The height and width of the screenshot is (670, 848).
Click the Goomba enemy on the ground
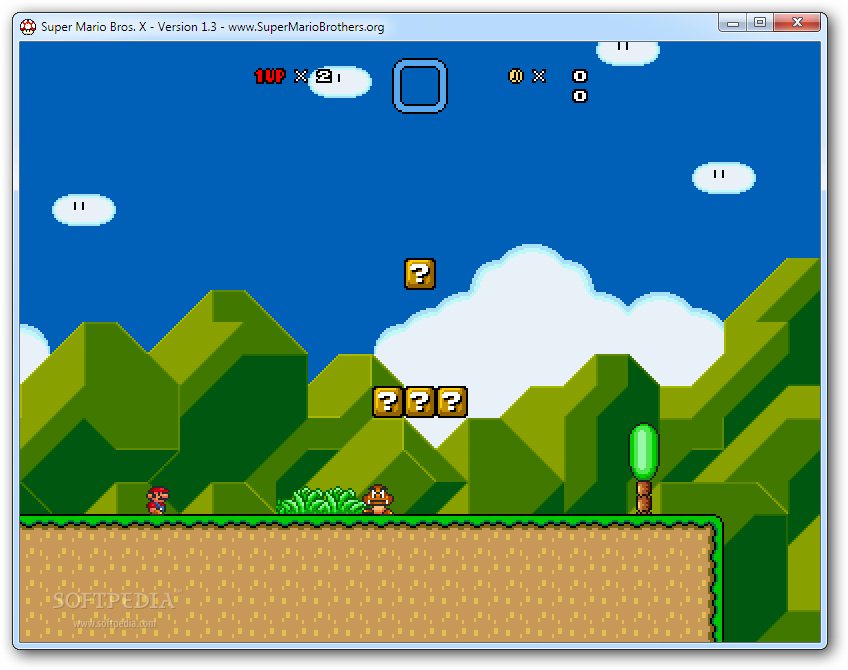click(x=378, y=499)
